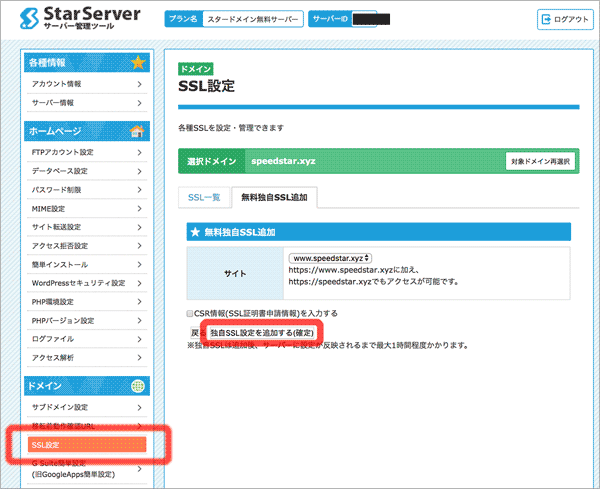Click the 各種SSLを設定・管理できます description text

point(231,128)
